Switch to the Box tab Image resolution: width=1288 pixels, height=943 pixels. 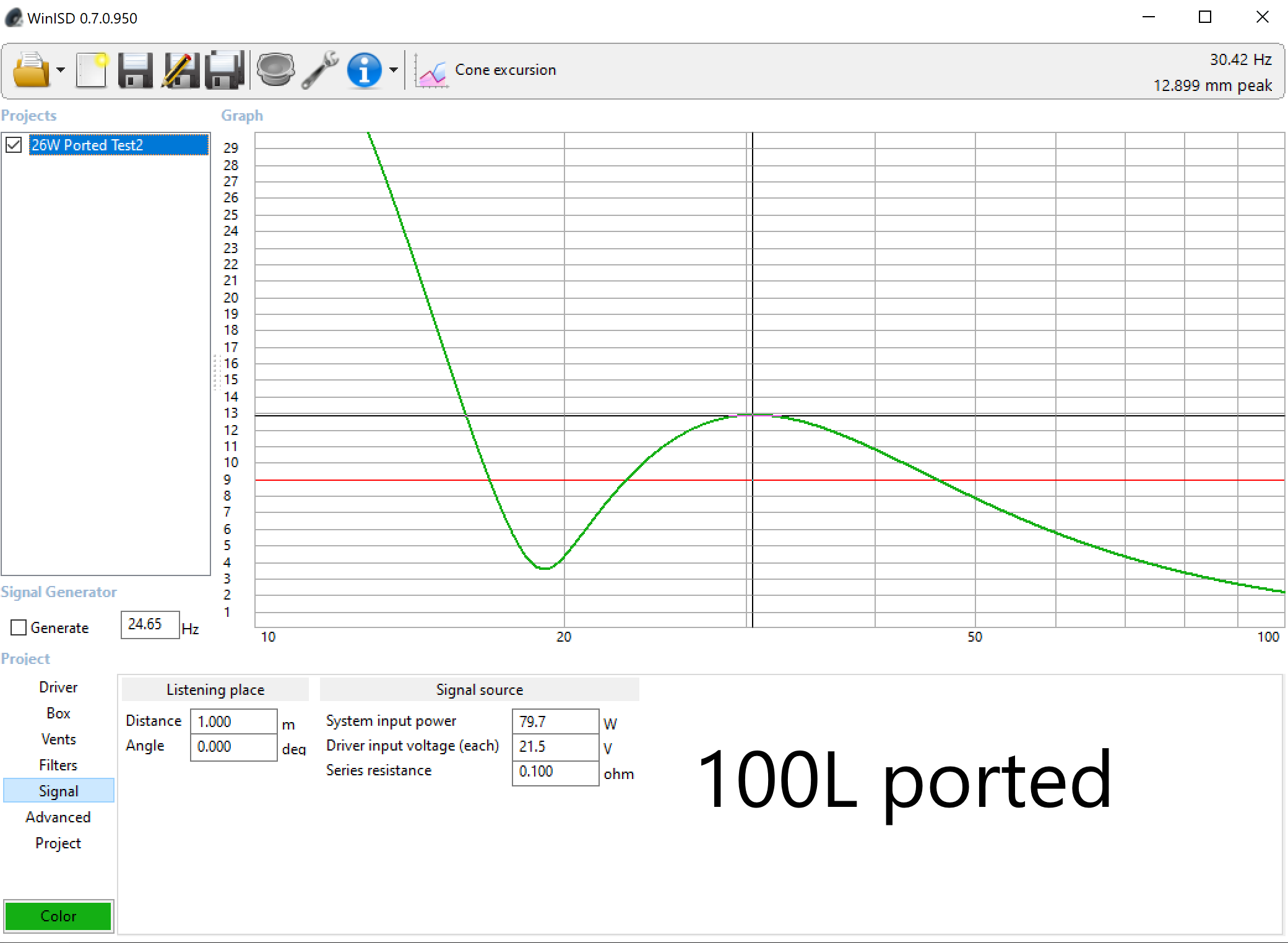58,713
